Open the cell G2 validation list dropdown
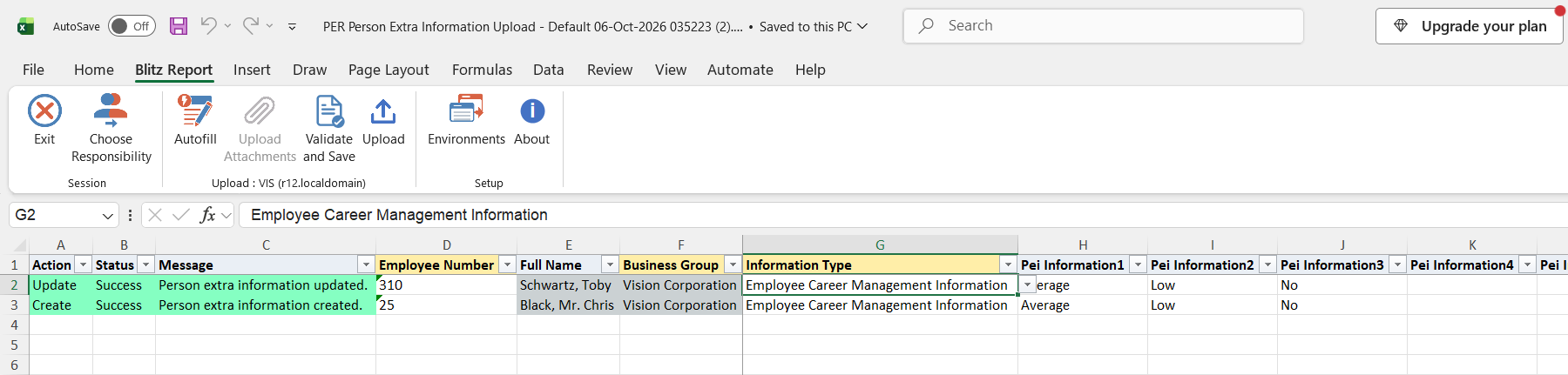This screenshot has width=1568, height=375. click(1028, 285)
